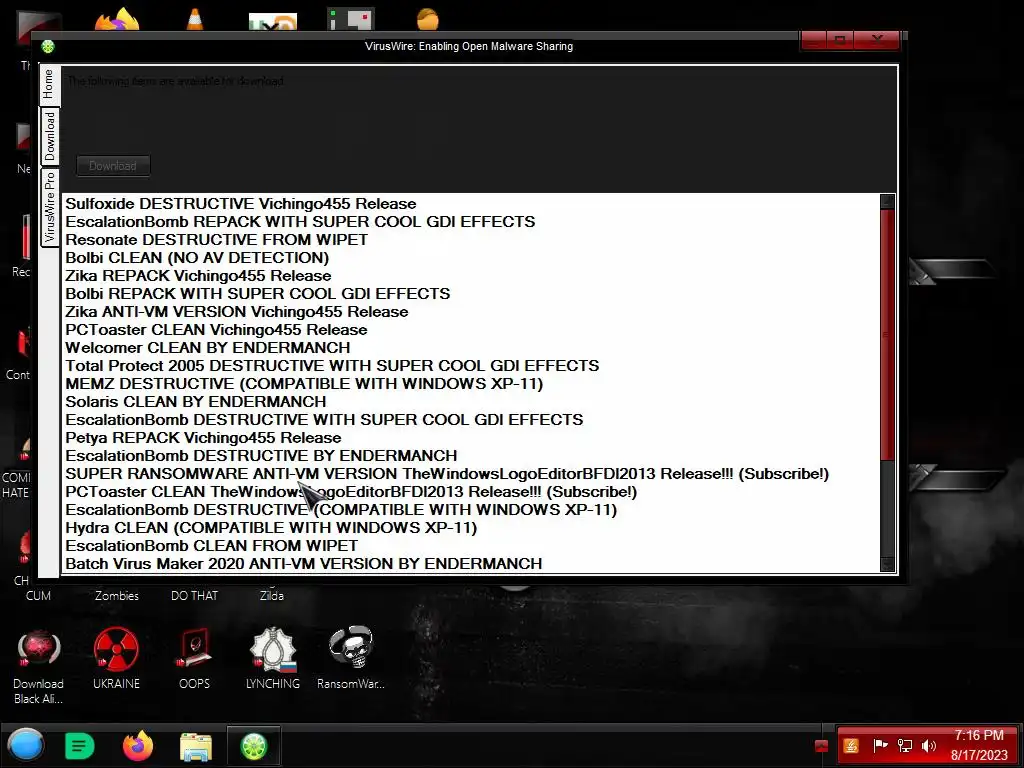This screenshot has width=1024, height=768.
Task: Open File Explorer from the taskbar
Action: click(196, 746)
